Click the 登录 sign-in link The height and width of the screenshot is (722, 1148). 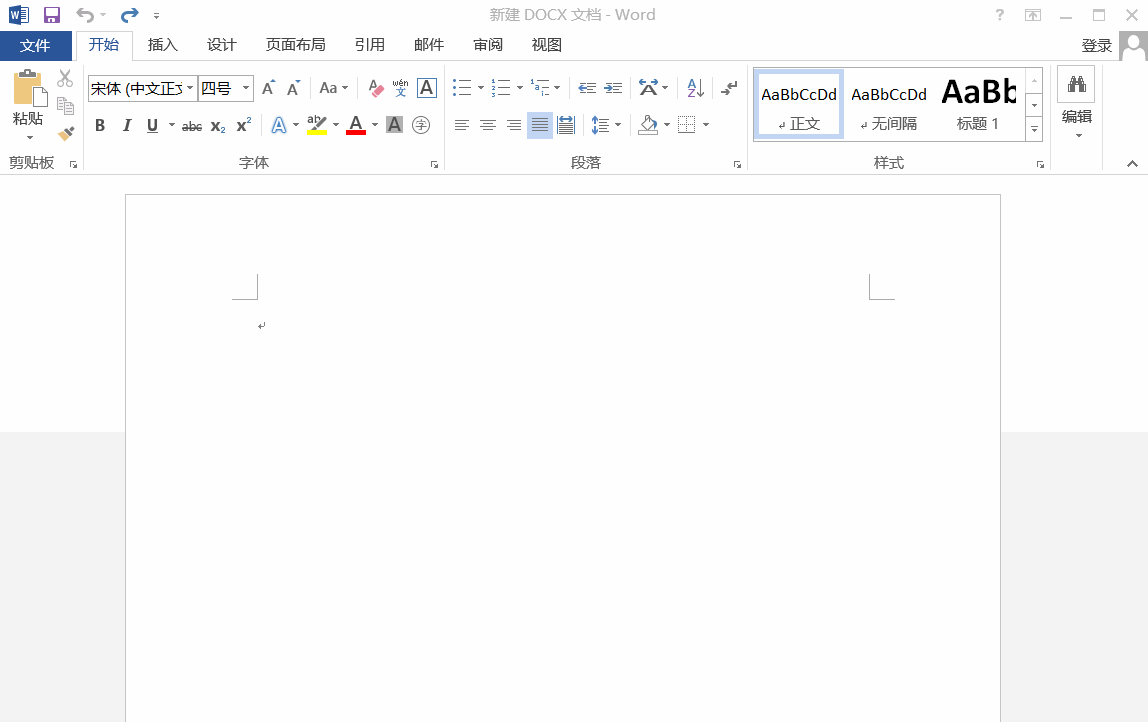pos(1096,45)
